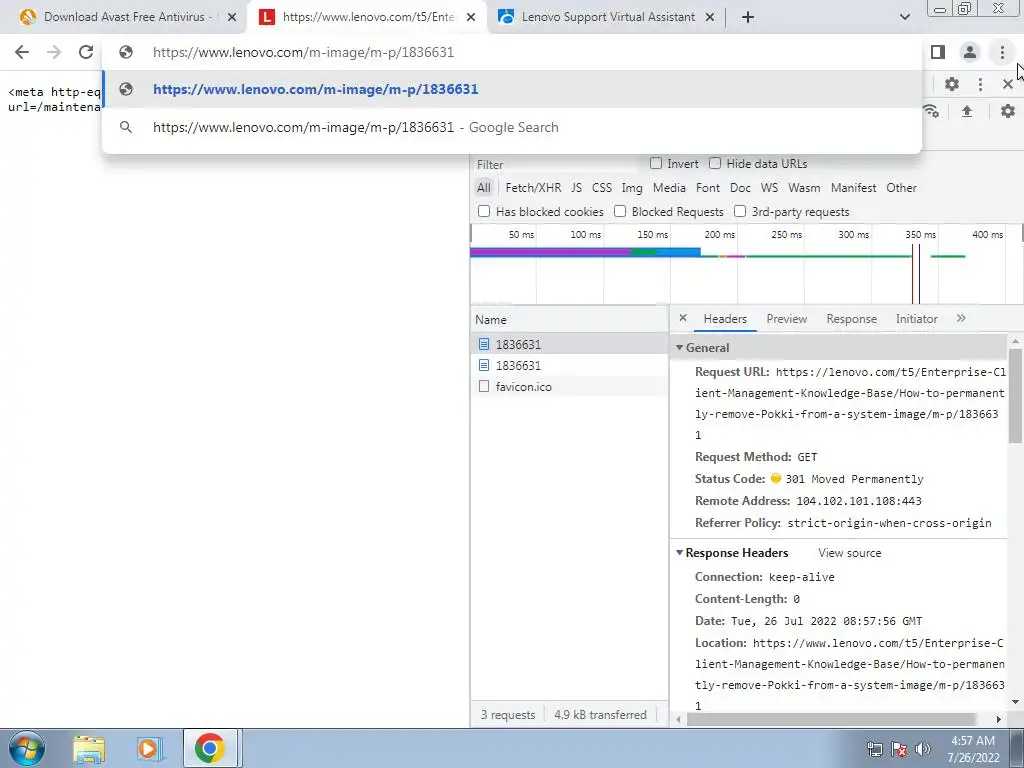This screenshot has width=1024, height=768.
Task: Filter requests by Fetch/XHR
Action: (x=533, y=188)
